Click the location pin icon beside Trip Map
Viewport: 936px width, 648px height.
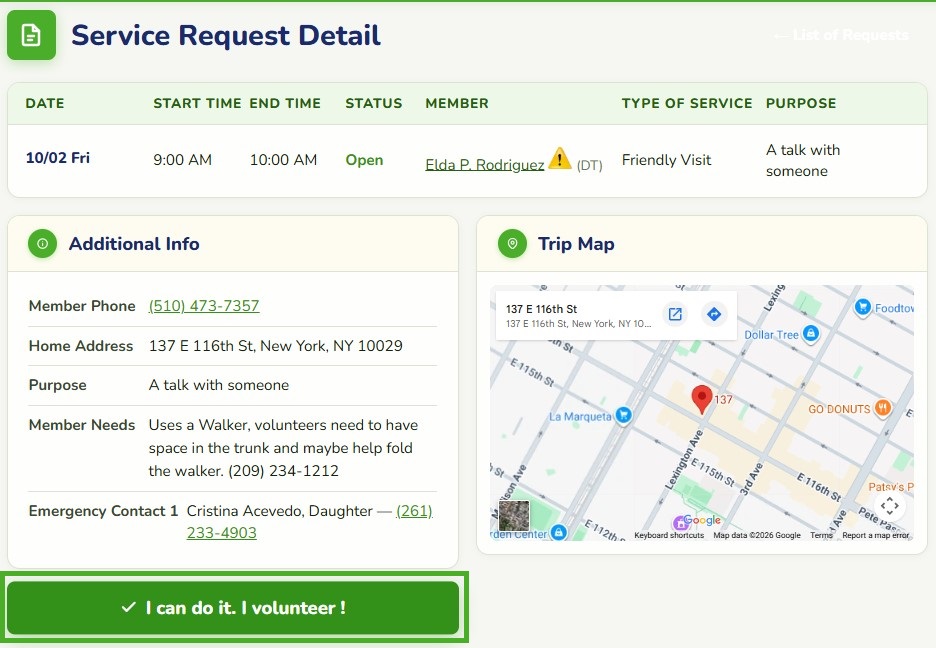point(512,243)
